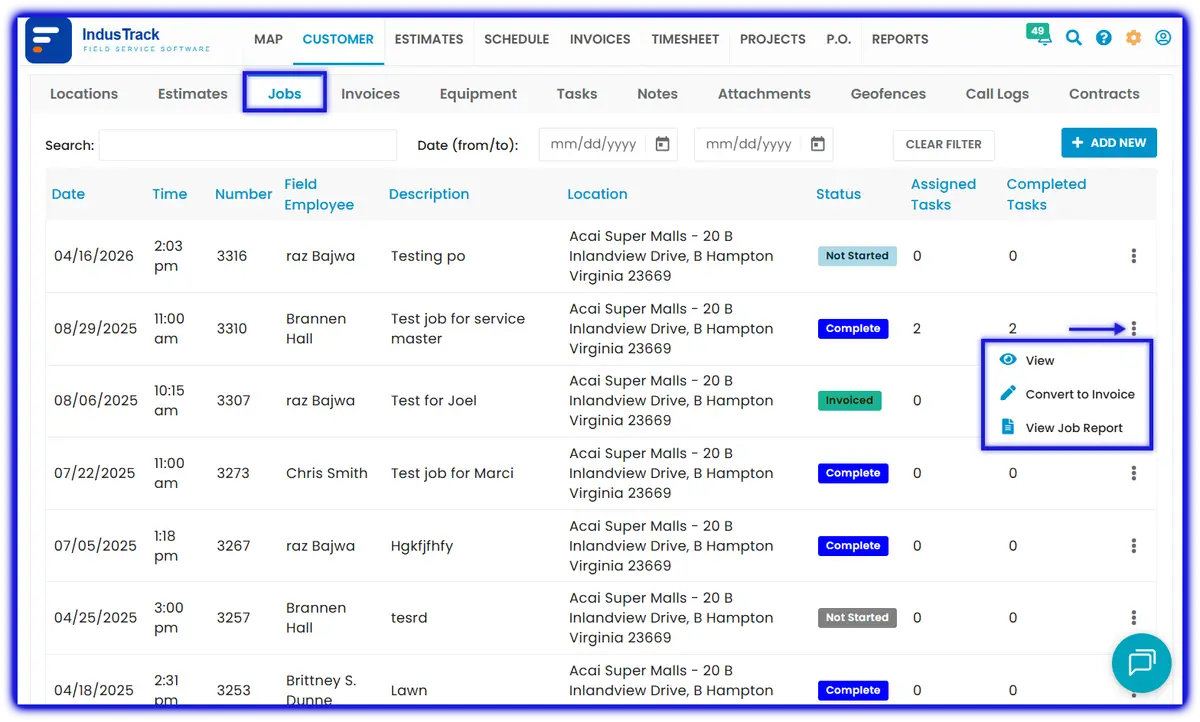
Task: Open PROJECTS in top navigation
Action: [x=773, y=39]
